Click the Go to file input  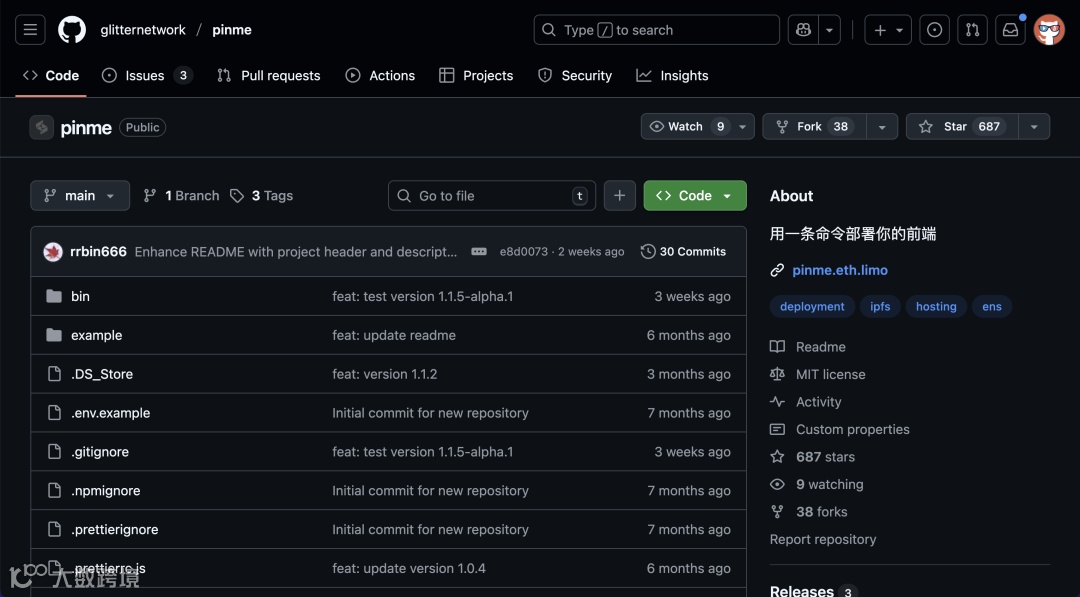tap(492, 196)
